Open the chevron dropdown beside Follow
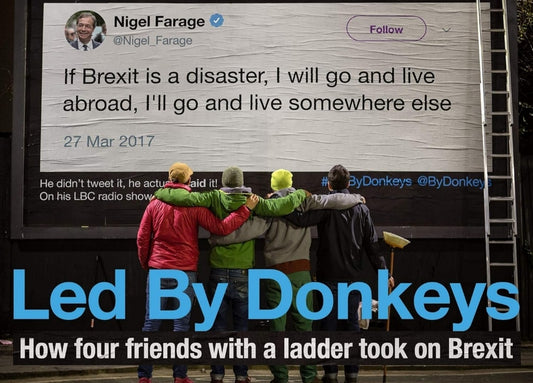This screenshot has width=533, height=383. point(447,30)
